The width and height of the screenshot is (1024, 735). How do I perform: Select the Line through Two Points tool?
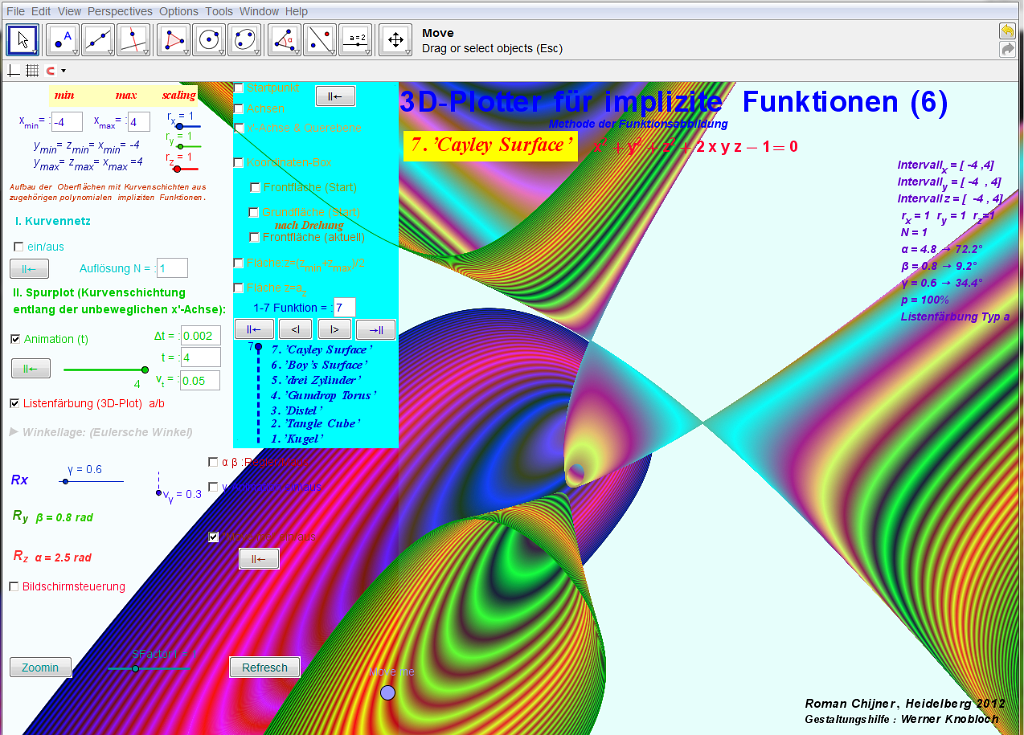coord(98,39)
